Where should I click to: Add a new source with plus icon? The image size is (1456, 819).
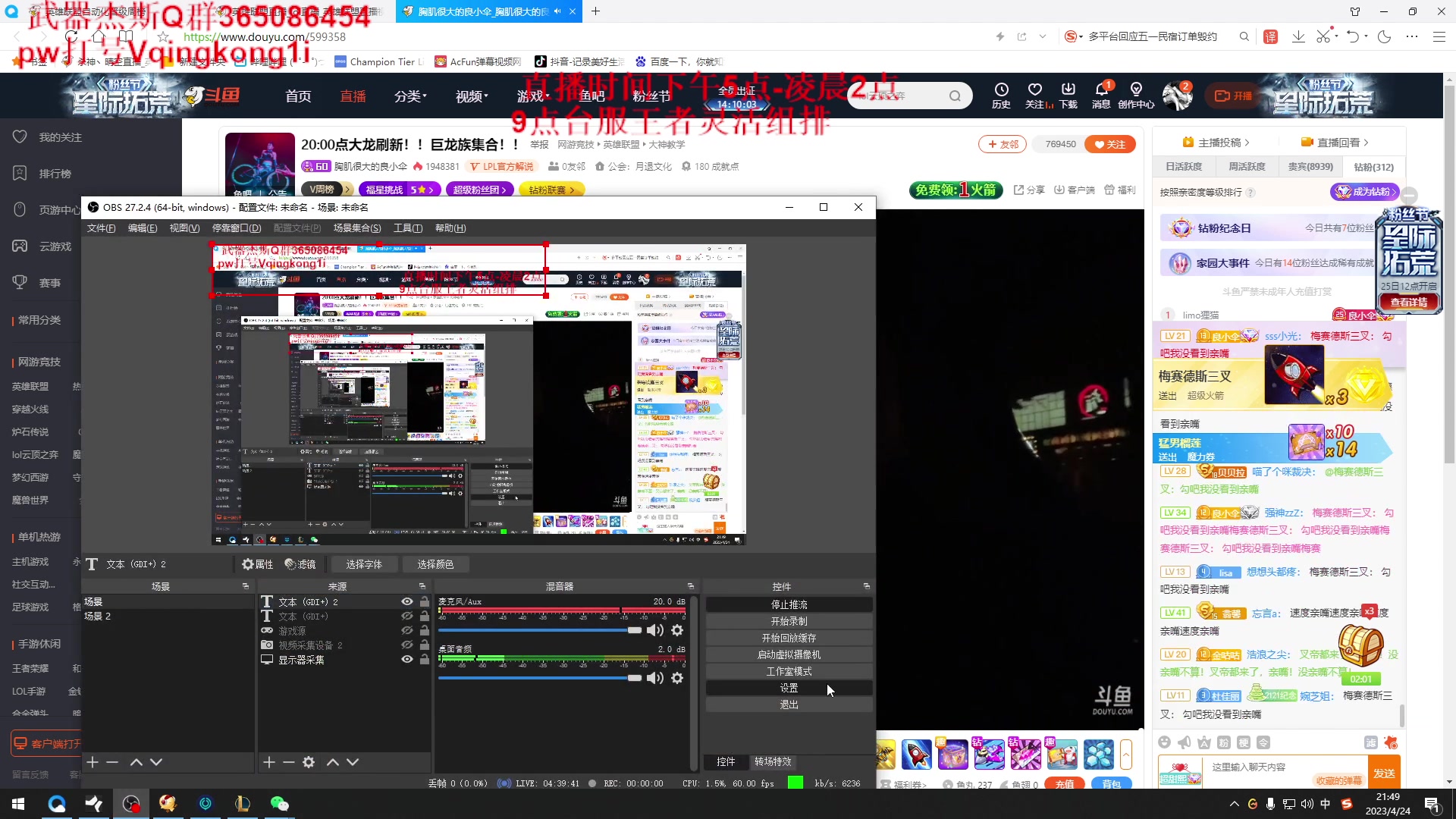(x=268, y=762)
